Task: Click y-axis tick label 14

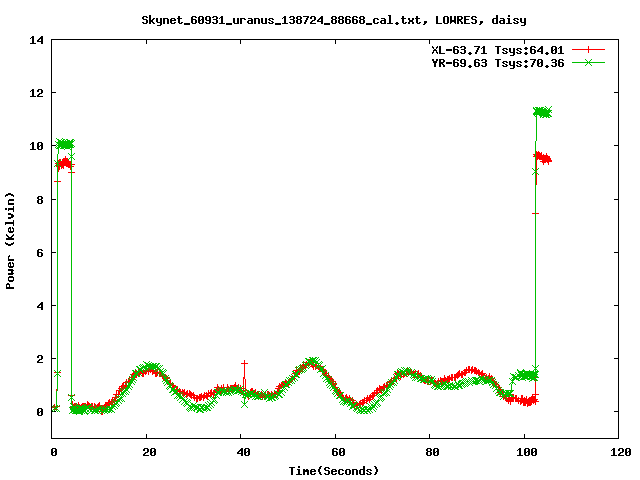Action: [x=36, y=40]
